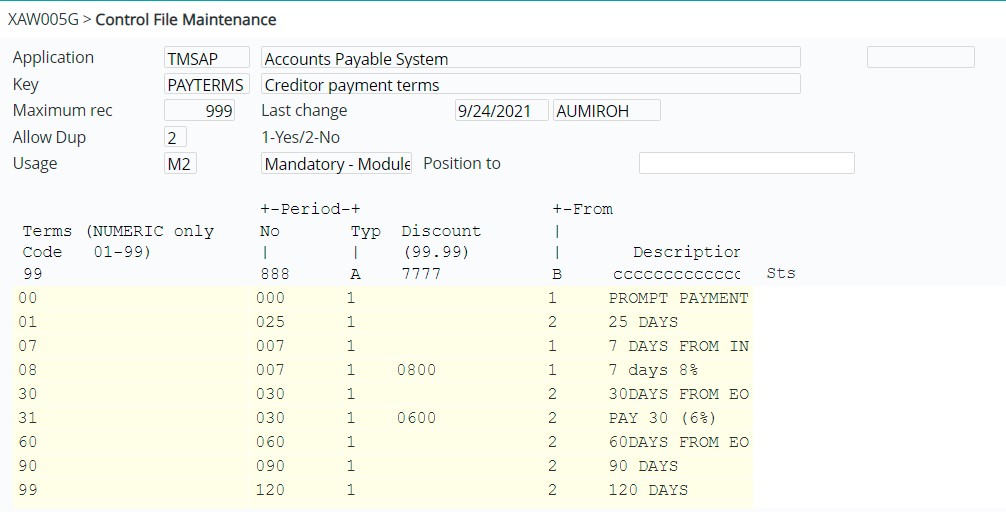1006x512 pixels.
Task: Focus the Key field containing PAYTERMS
Action: (x=206, y=84)
